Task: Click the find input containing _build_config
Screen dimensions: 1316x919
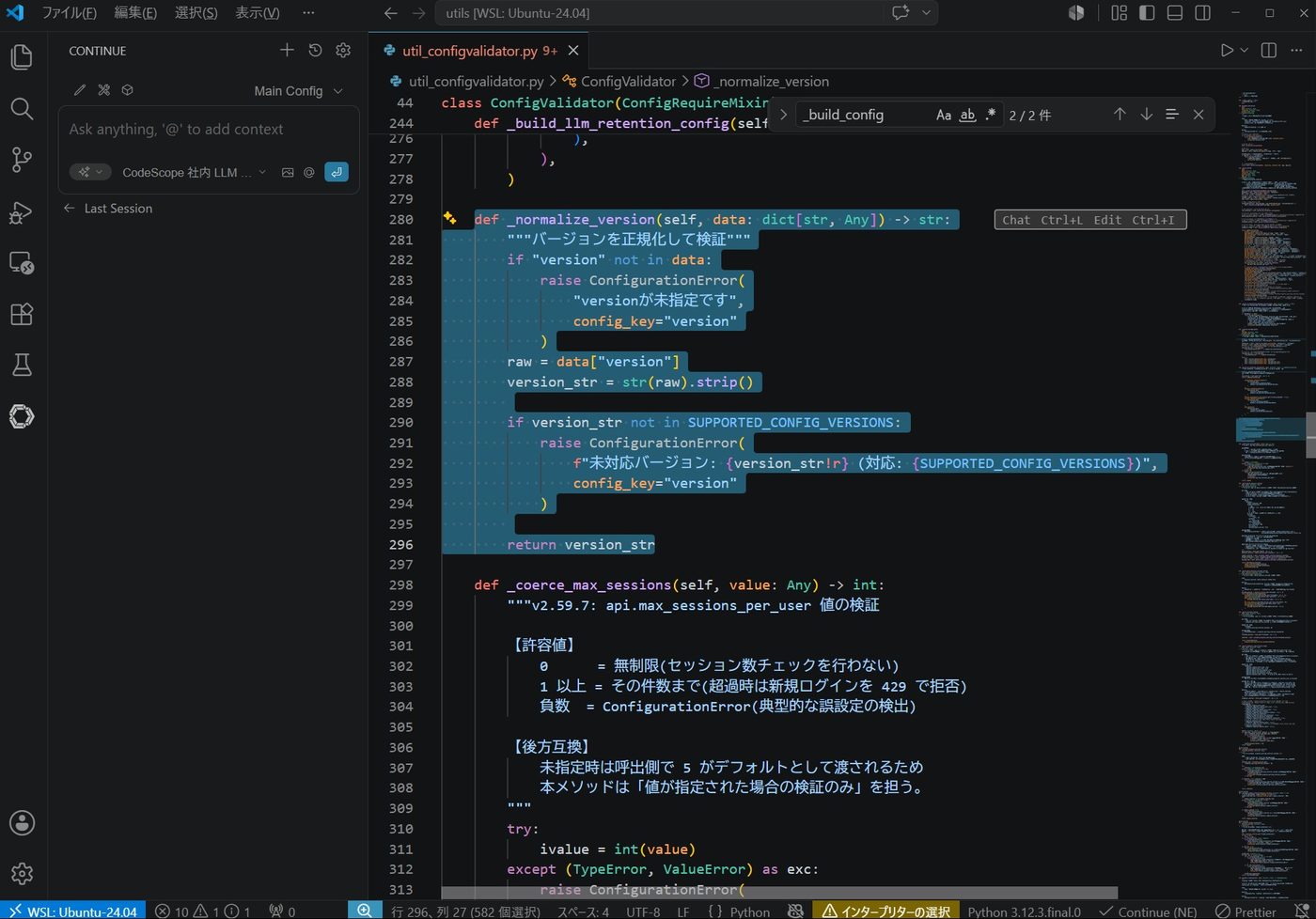Action: coord(863,115)
